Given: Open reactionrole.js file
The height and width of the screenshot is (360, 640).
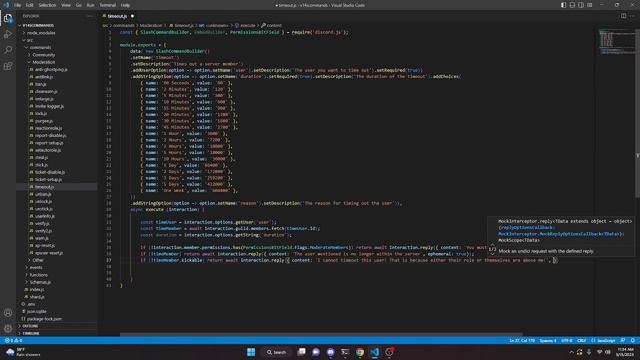Looking at the screenshot, I should [x=48, y=128].
